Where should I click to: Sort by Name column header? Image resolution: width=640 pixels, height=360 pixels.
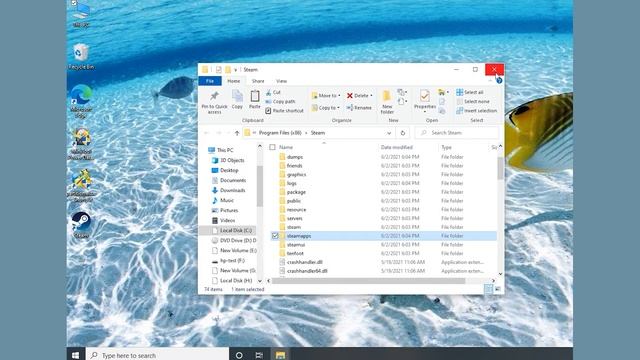tap(286, 147)
